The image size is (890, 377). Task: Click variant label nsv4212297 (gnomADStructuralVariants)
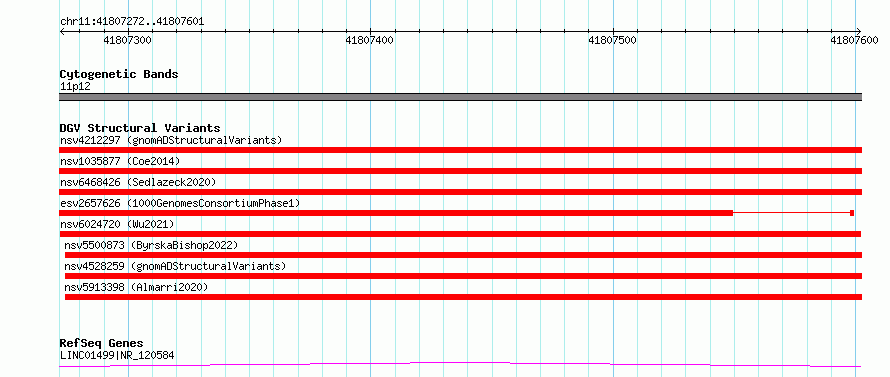point(171,140)
